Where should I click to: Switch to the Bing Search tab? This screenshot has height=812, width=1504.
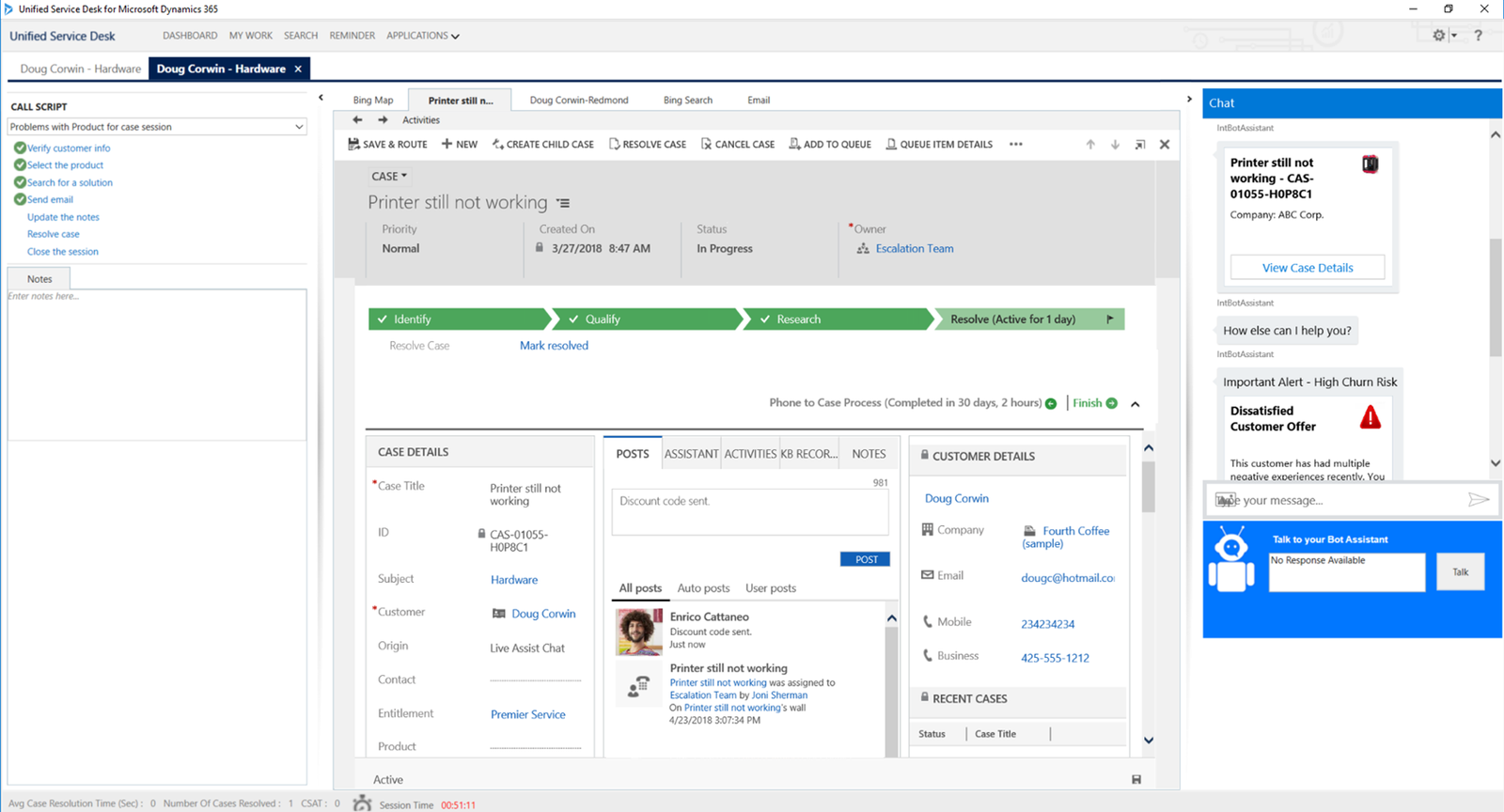pyautogui.click(x=688, y=101)
